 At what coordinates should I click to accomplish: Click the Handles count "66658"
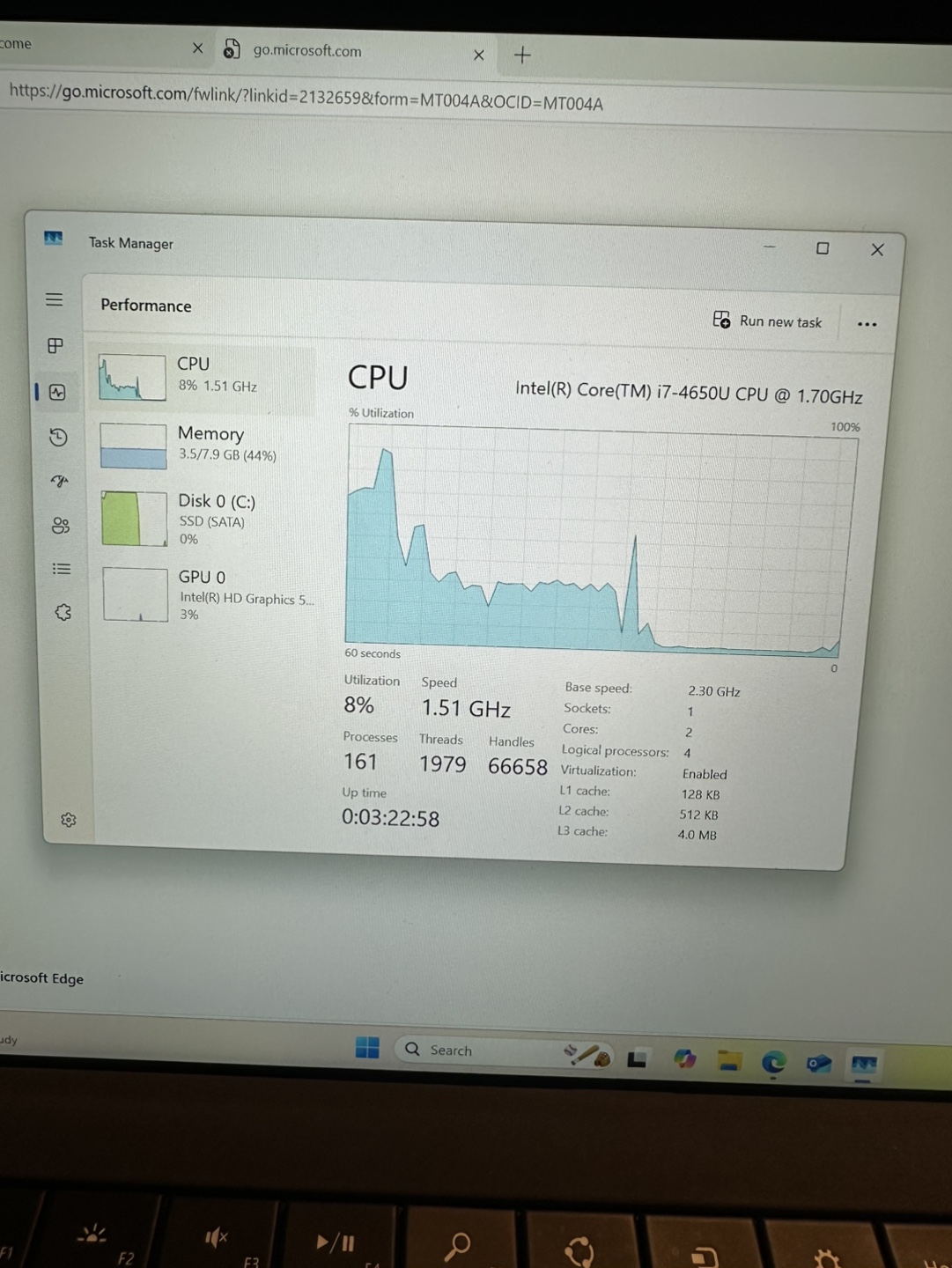coord(518,767)
